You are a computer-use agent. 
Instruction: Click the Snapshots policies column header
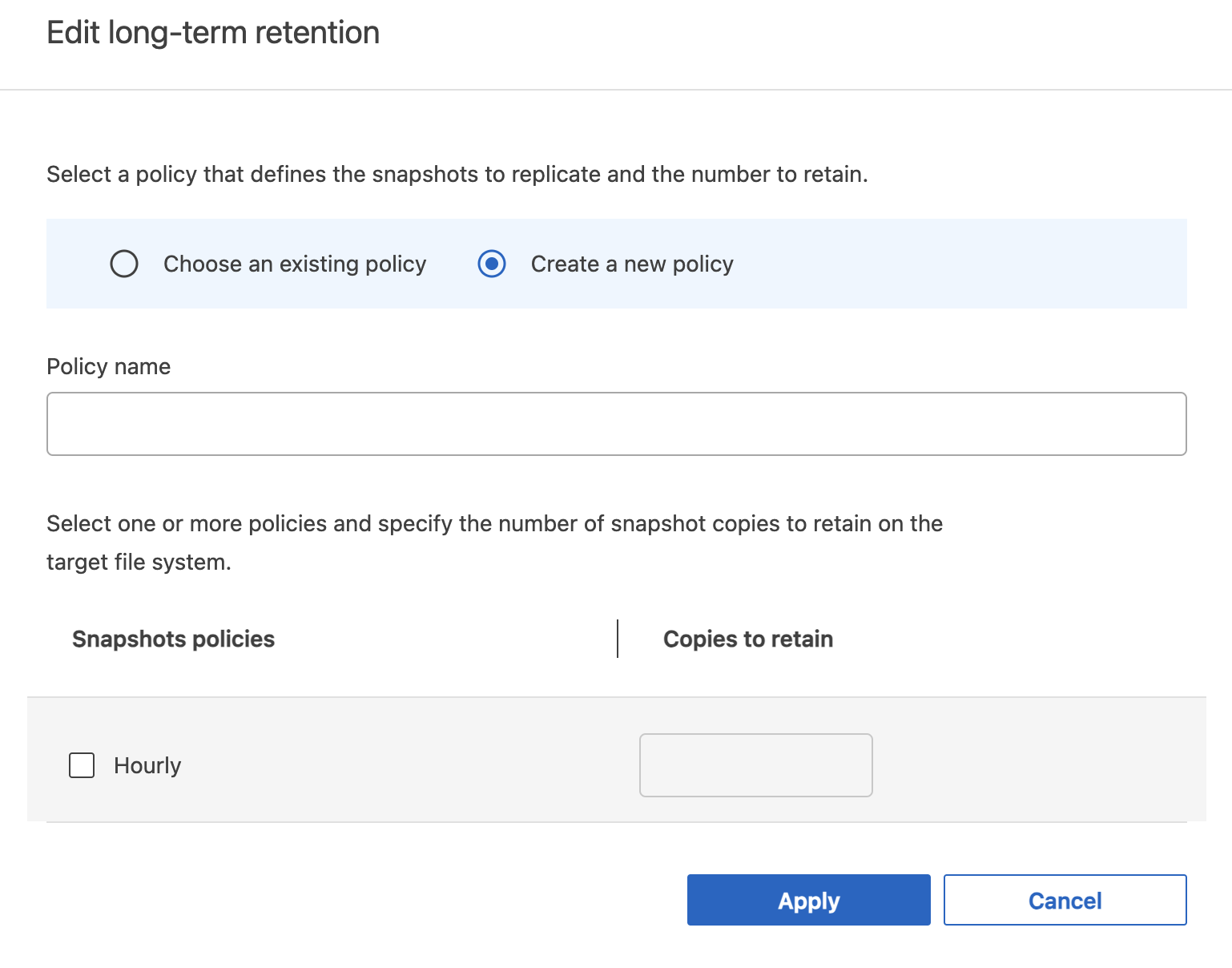point(173,639)
